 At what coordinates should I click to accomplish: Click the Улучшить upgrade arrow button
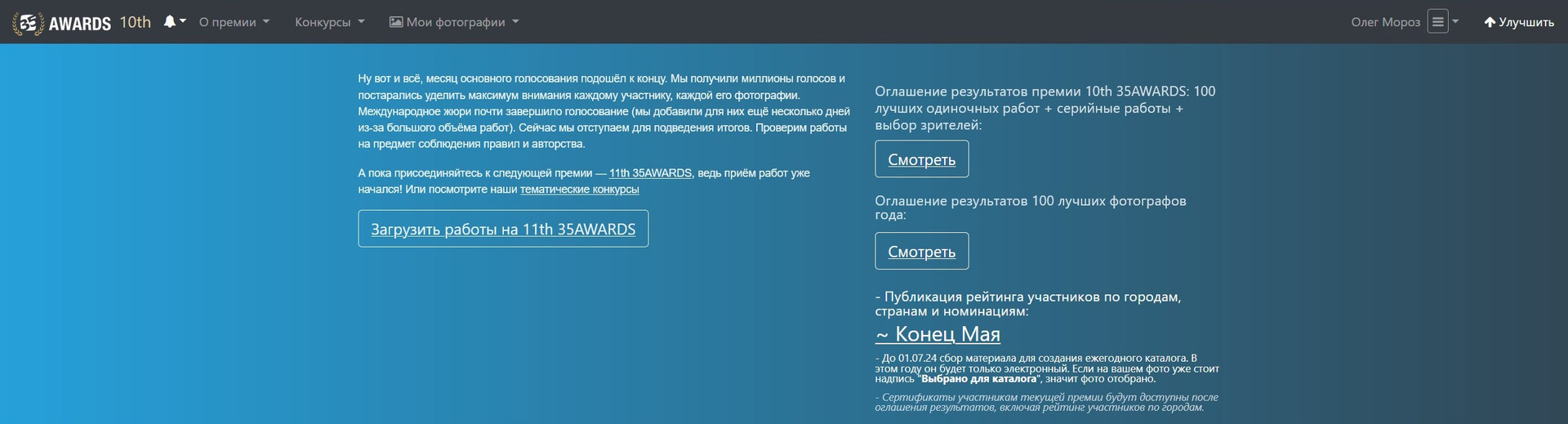[x=1518, y=22]
